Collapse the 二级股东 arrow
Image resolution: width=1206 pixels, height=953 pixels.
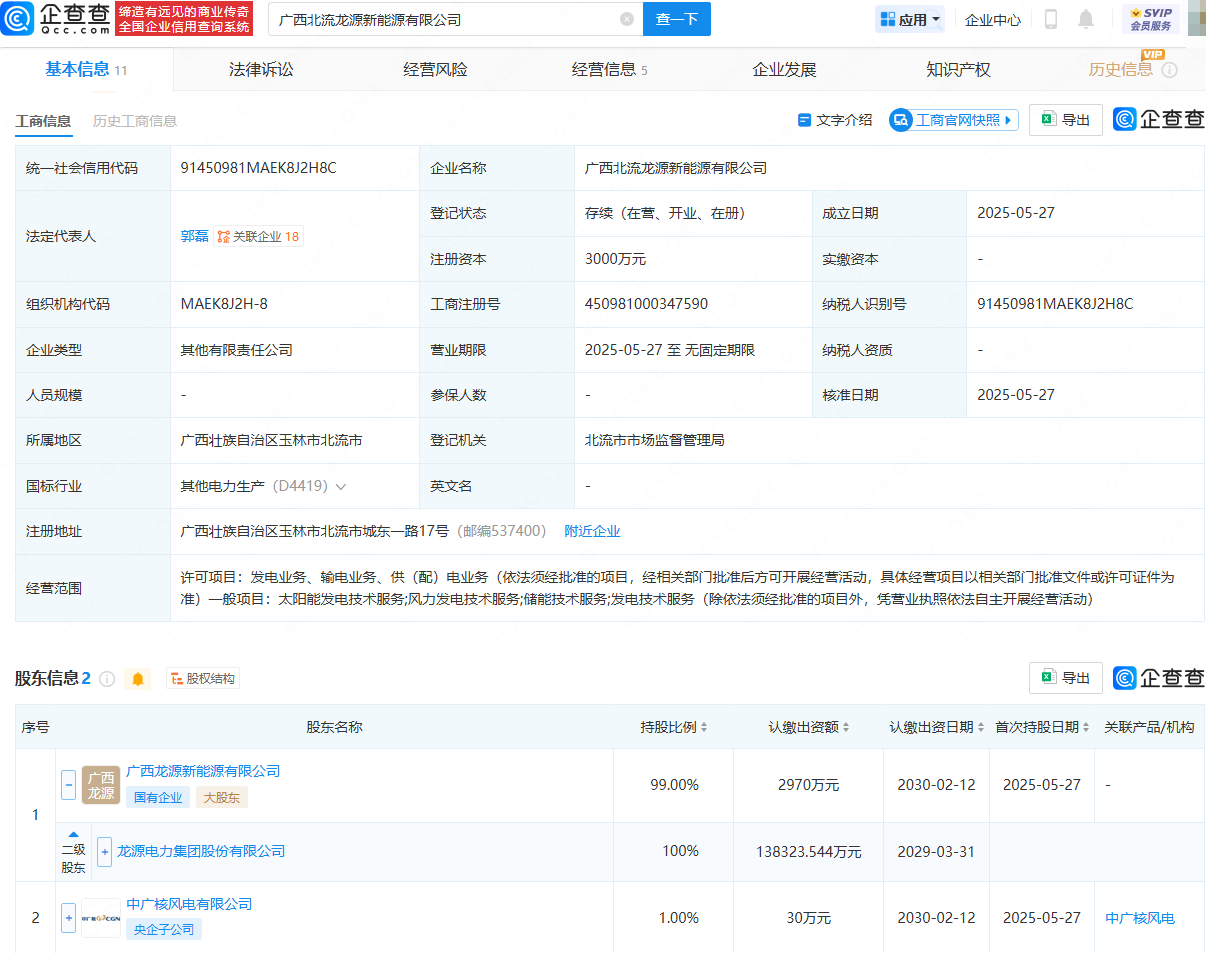click(74, 834)
